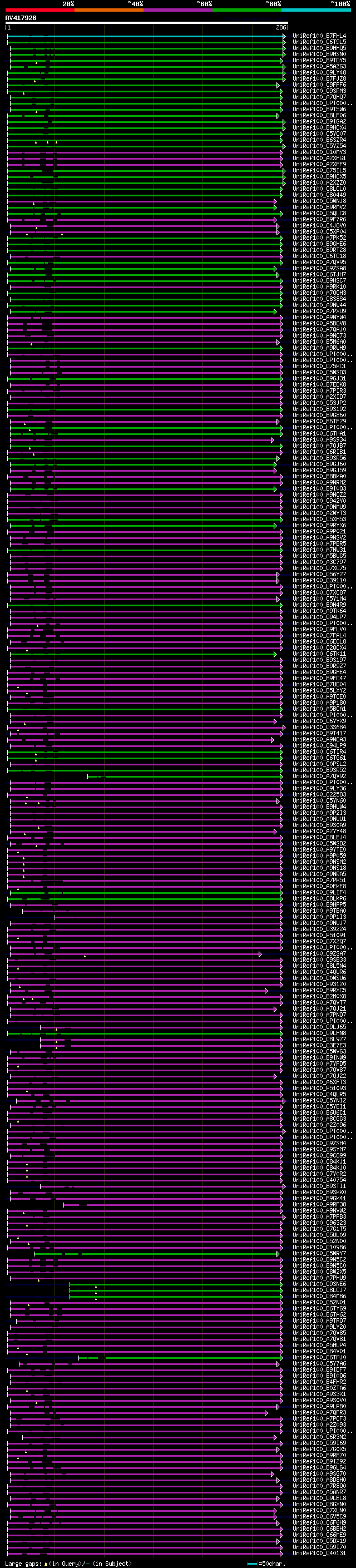Click UniRef100_B9TDY5 entry
356x1568 pixels.
pyautogui.click(x=319, y=60)
